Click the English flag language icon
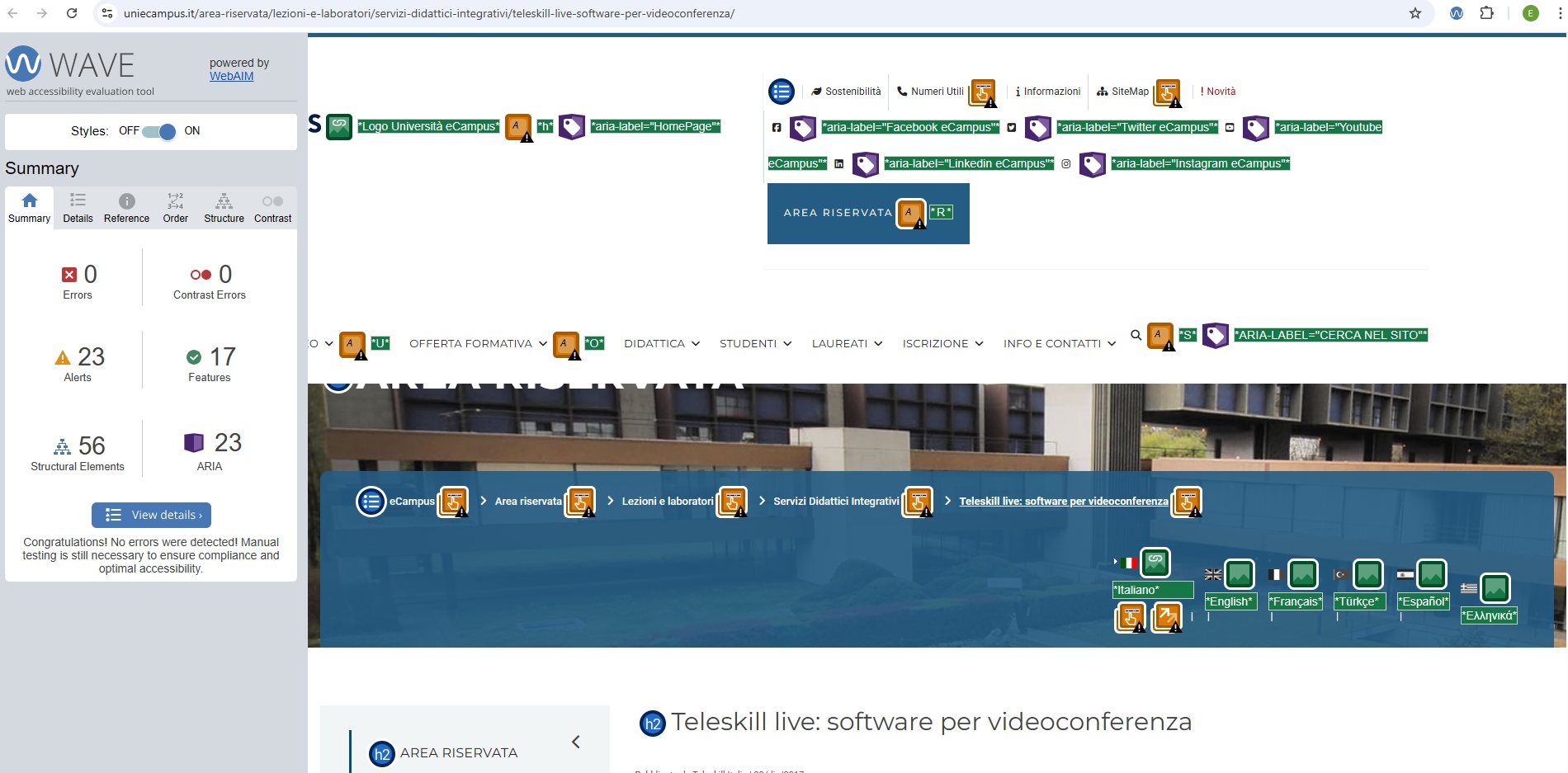 1212,575
